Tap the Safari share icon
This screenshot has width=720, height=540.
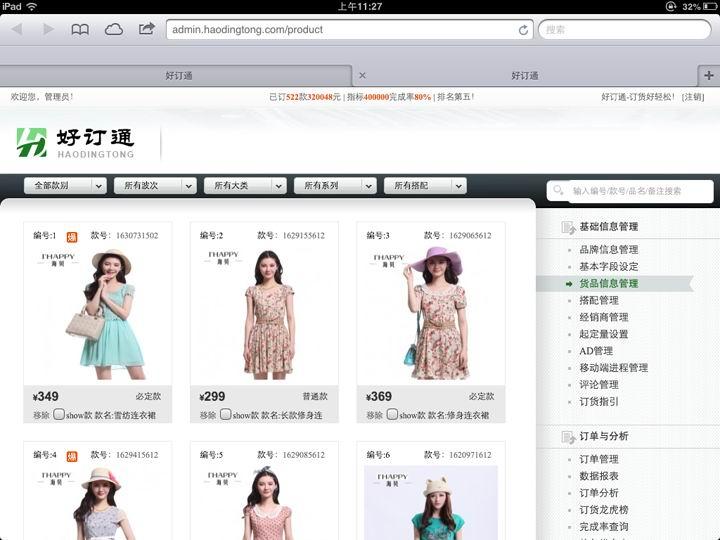click(146, 29)
